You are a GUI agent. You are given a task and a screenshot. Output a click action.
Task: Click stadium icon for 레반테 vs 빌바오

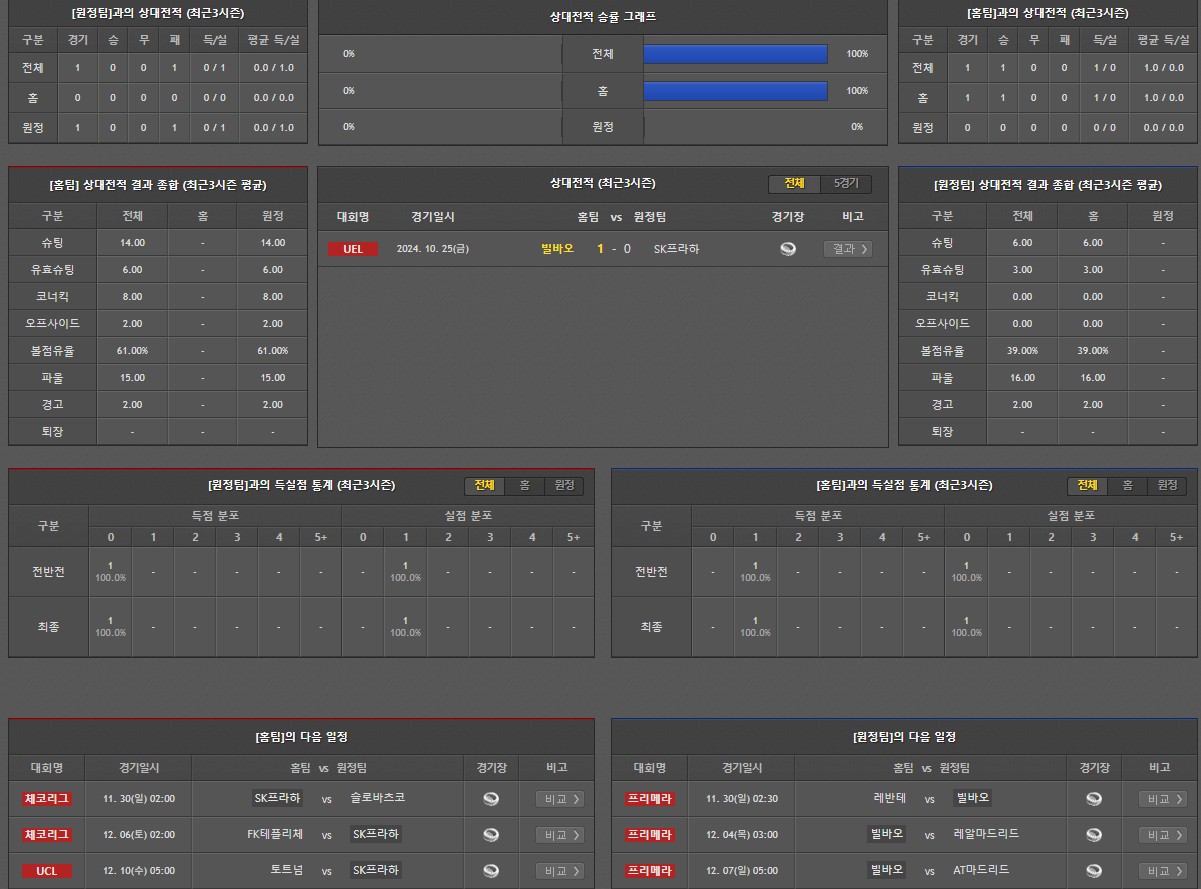click(1094, 799)
